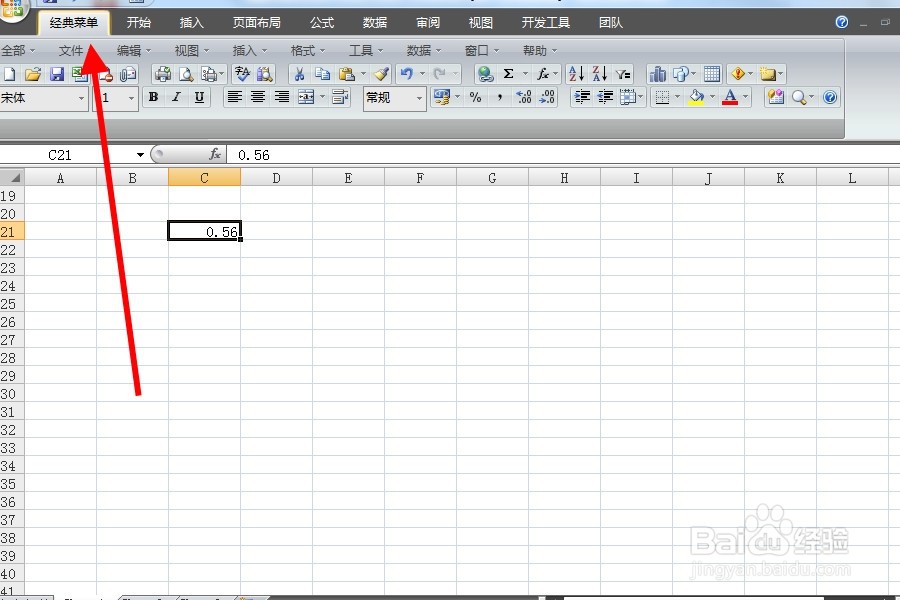Insert a chart with the column chart icon
Viewport: 900px width, 600px height.
[657, 74]
